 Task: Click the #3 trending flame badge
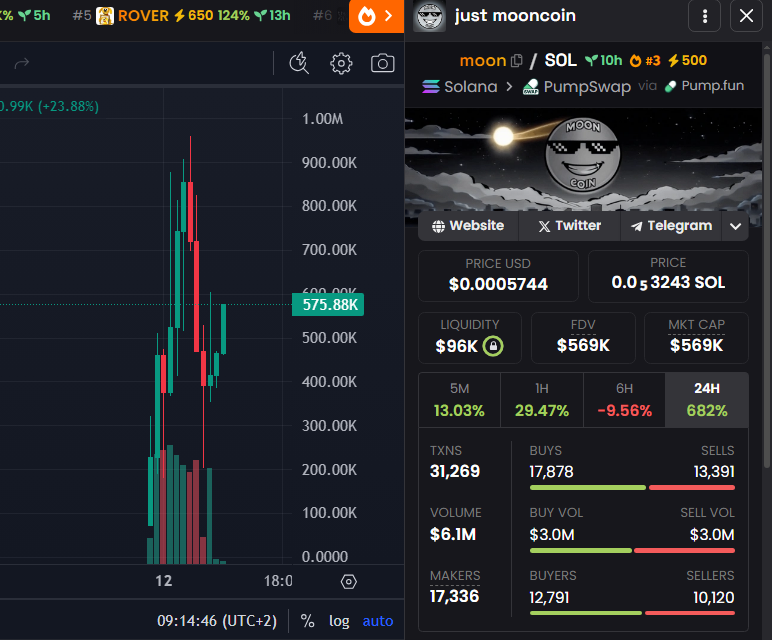click(x=645, y=61)
